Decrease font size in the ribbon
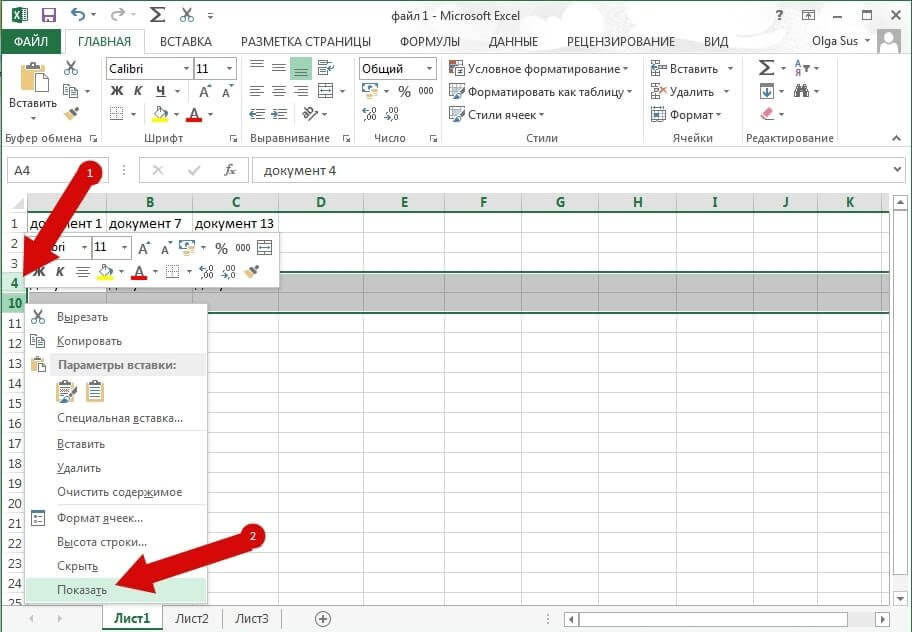The width and height of the screenshot is (912, 632). click(x=227, y=91)
